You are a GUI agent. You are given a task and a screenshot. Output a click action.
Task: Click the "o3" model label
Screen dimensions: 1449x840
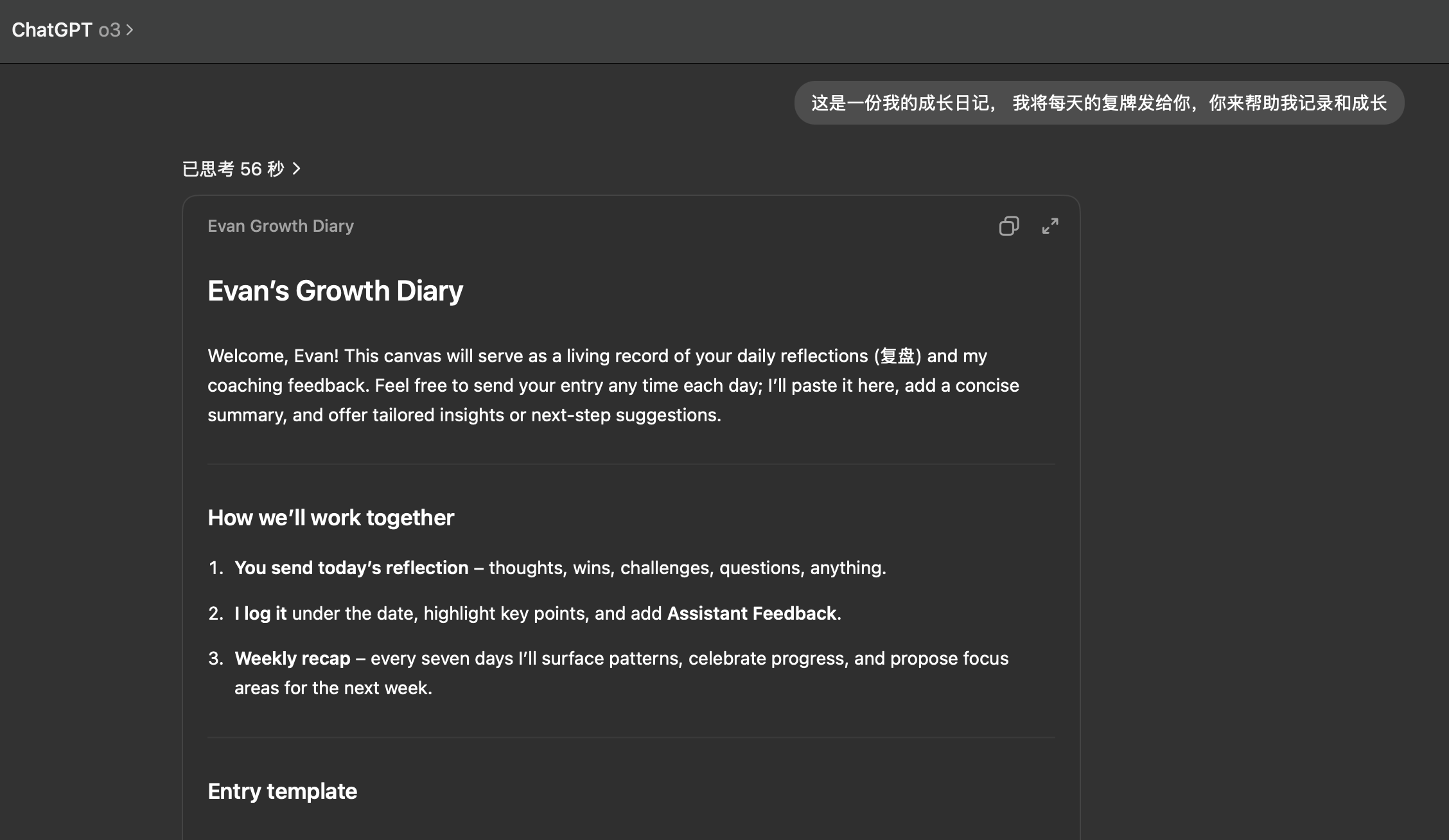click(109, 30)
